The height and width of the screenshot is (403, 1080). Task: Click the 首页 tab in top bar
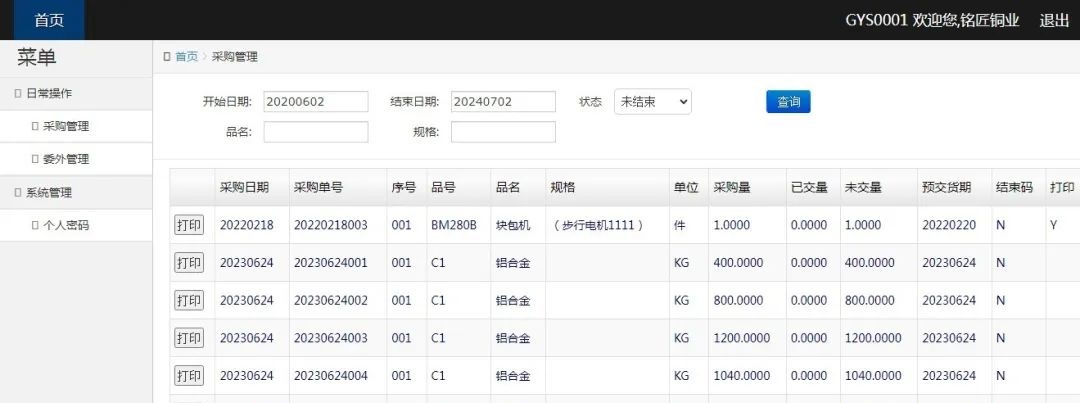[x=50, y=20]
